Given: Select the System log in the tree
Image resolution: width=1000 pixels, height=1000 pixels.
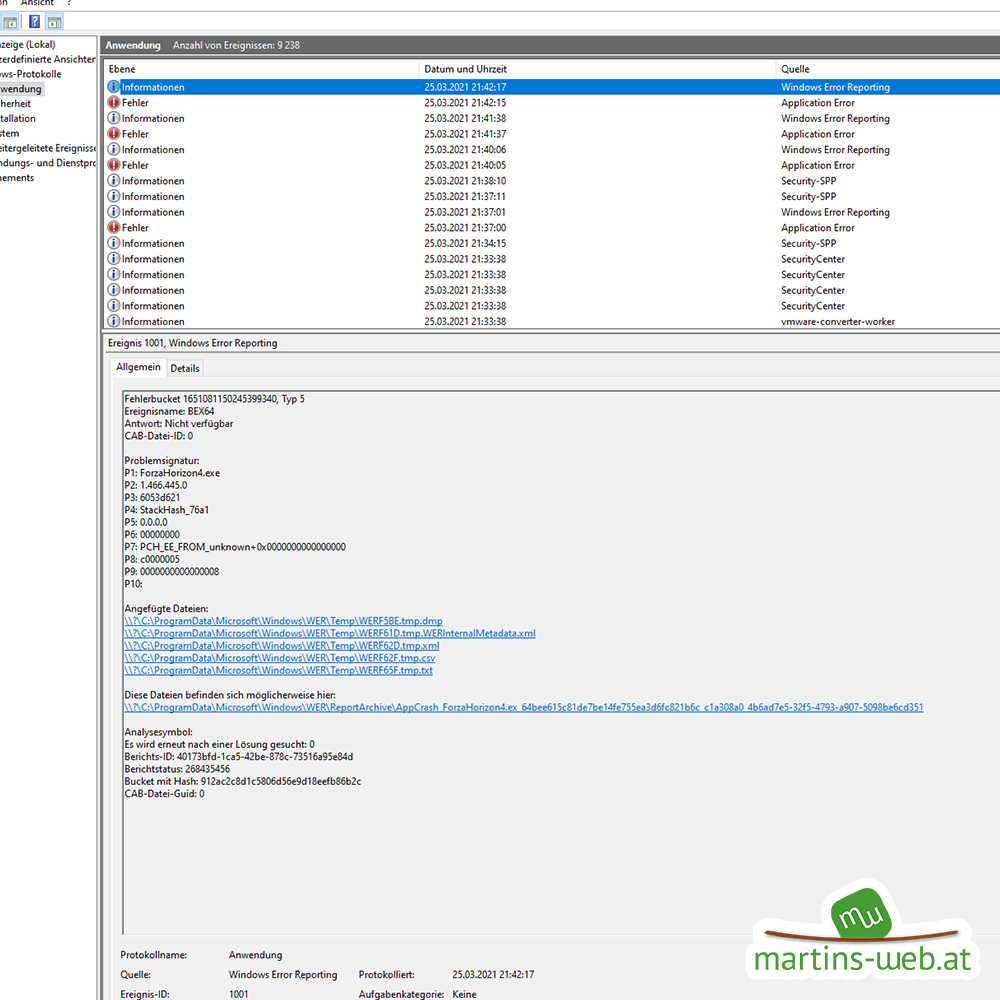Looking at the screenshot, I should [10, 133].
